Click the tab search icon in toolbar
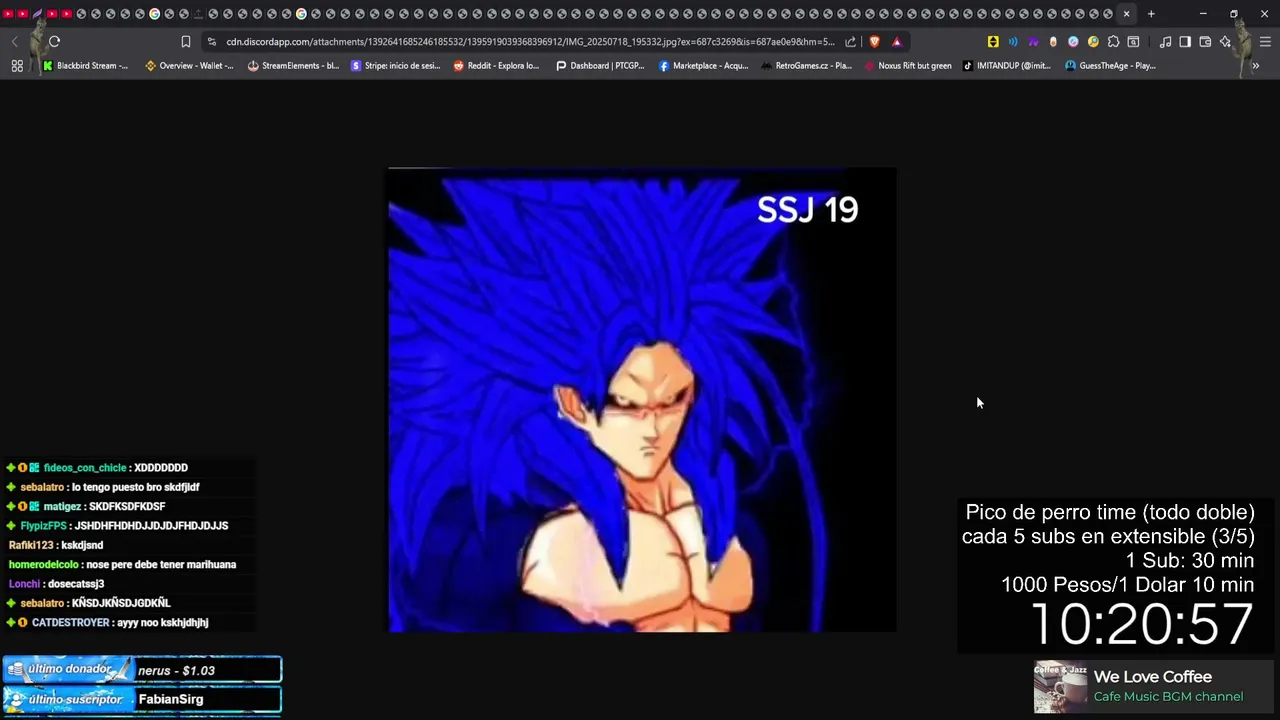The width and height of the screenshot is (1280, 720). [1133, 42]
